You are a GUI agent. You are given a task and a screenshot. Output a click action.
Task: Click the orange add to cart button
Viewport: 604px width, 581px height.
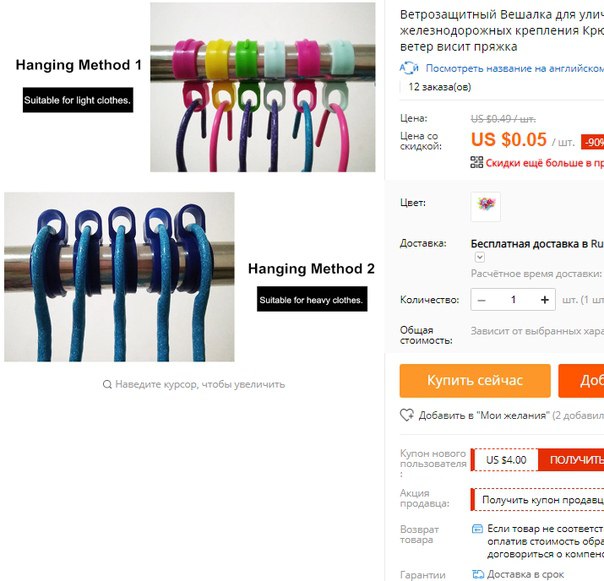[x=581, y=381]
